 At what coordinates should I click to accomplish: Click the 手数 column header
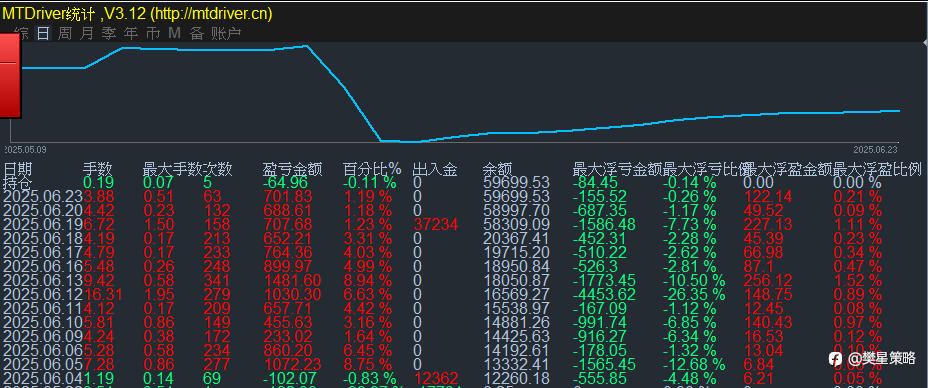98,170
